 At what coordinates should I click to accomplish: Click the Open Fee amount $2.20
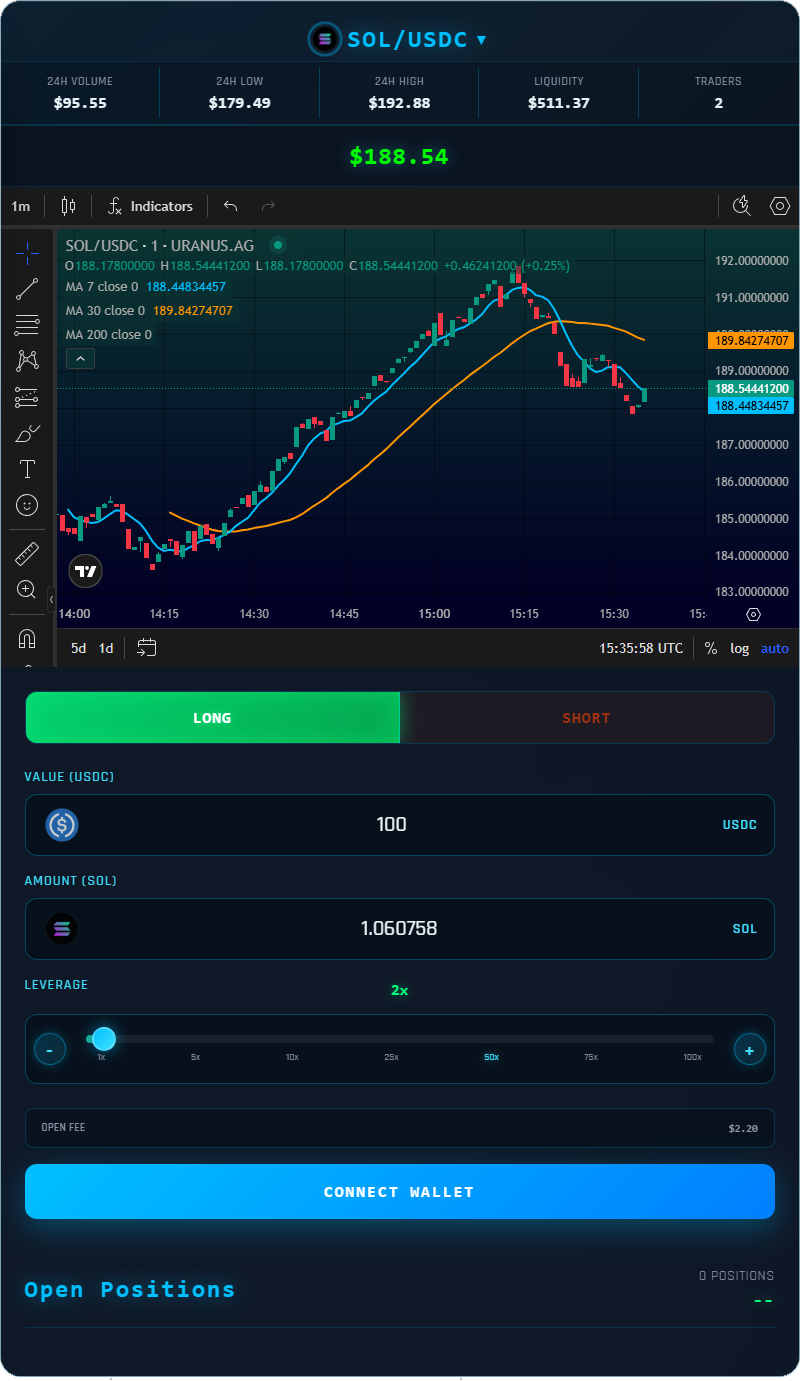743,1128
